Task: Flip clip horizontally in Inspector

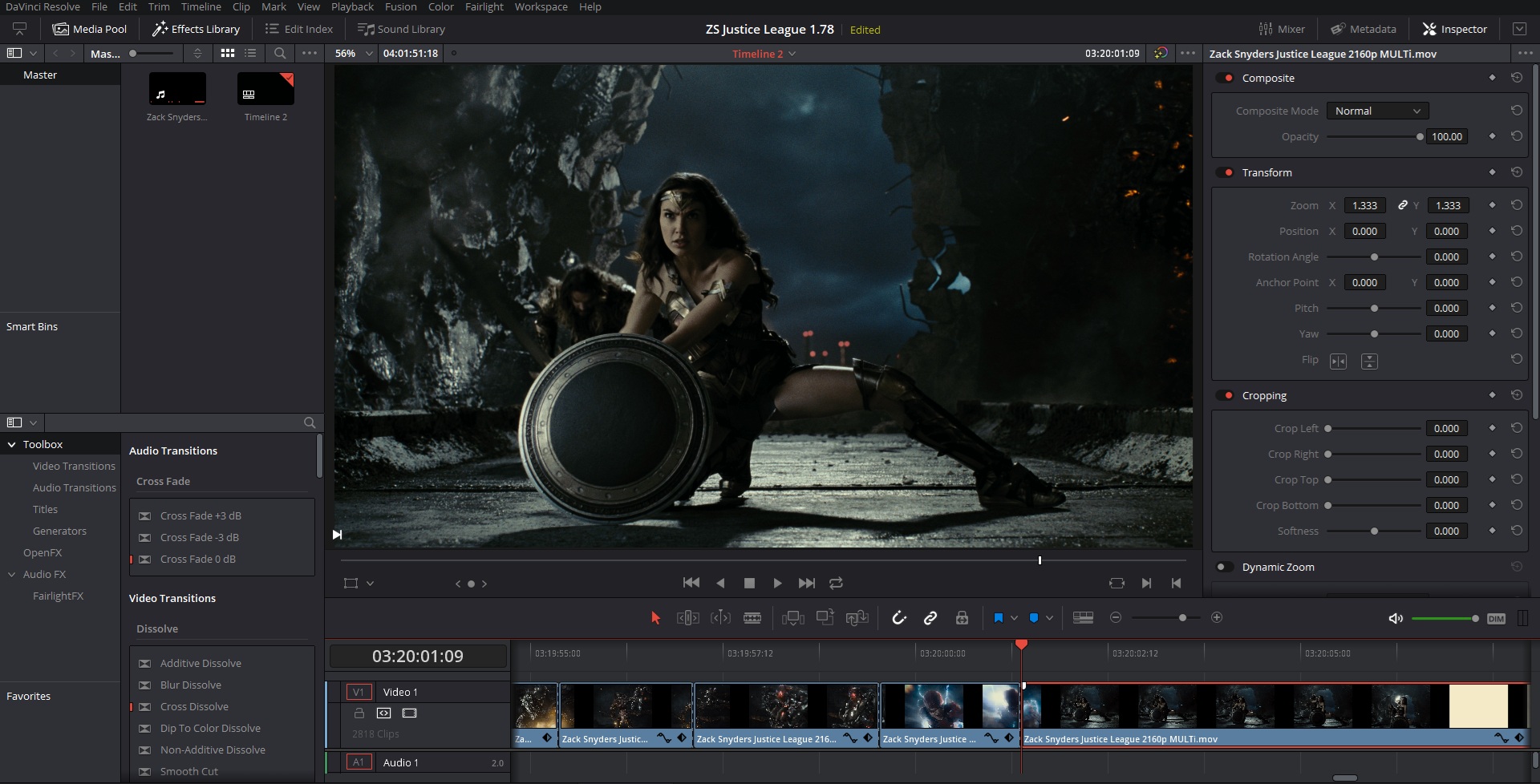Action: click(1338, 361)
